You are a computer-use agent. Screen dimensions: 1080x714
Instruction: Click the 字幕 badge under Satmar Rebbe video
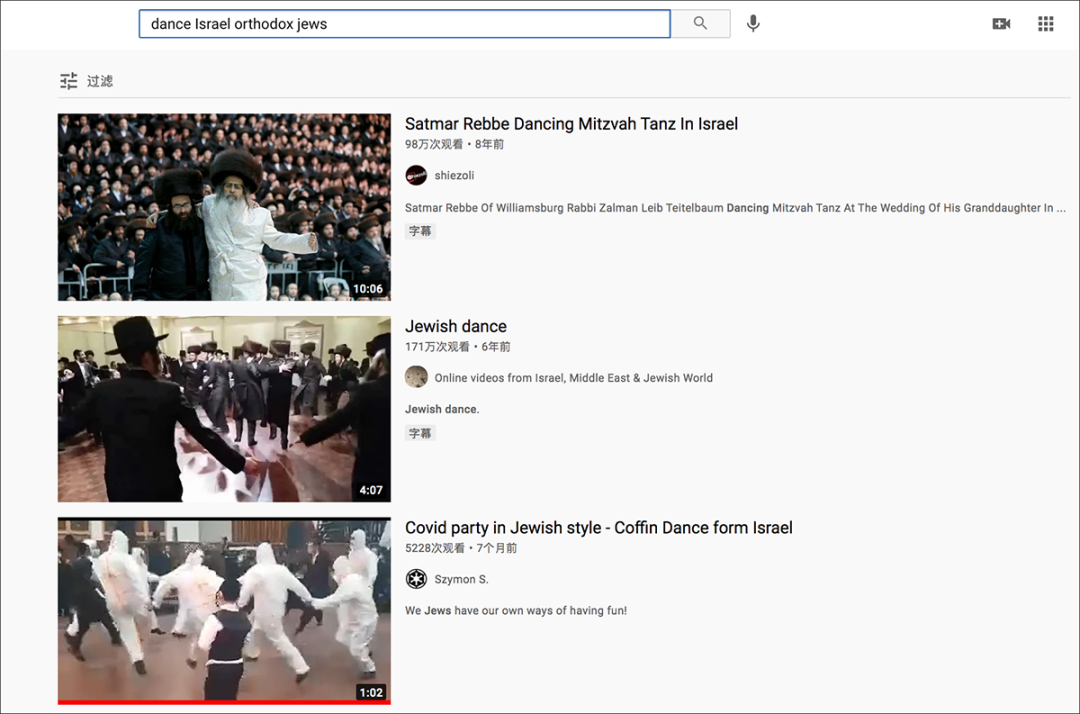click(420, 231)
